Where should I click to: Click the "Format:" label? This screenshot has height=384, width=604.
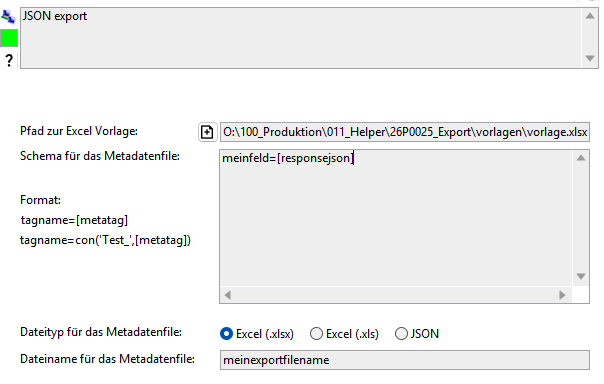[40, 200]
